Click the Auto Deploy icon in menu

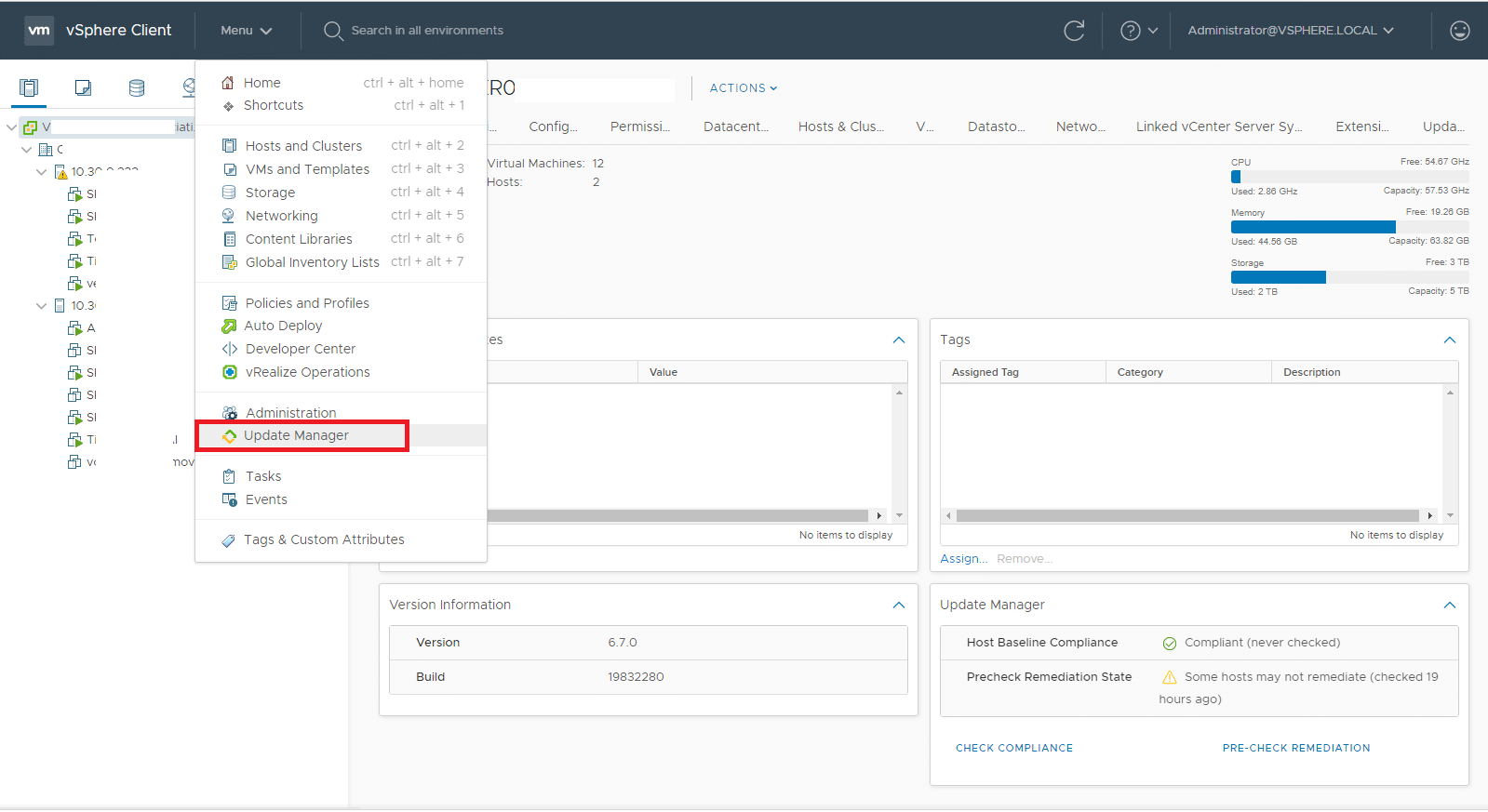coord(229,326)
